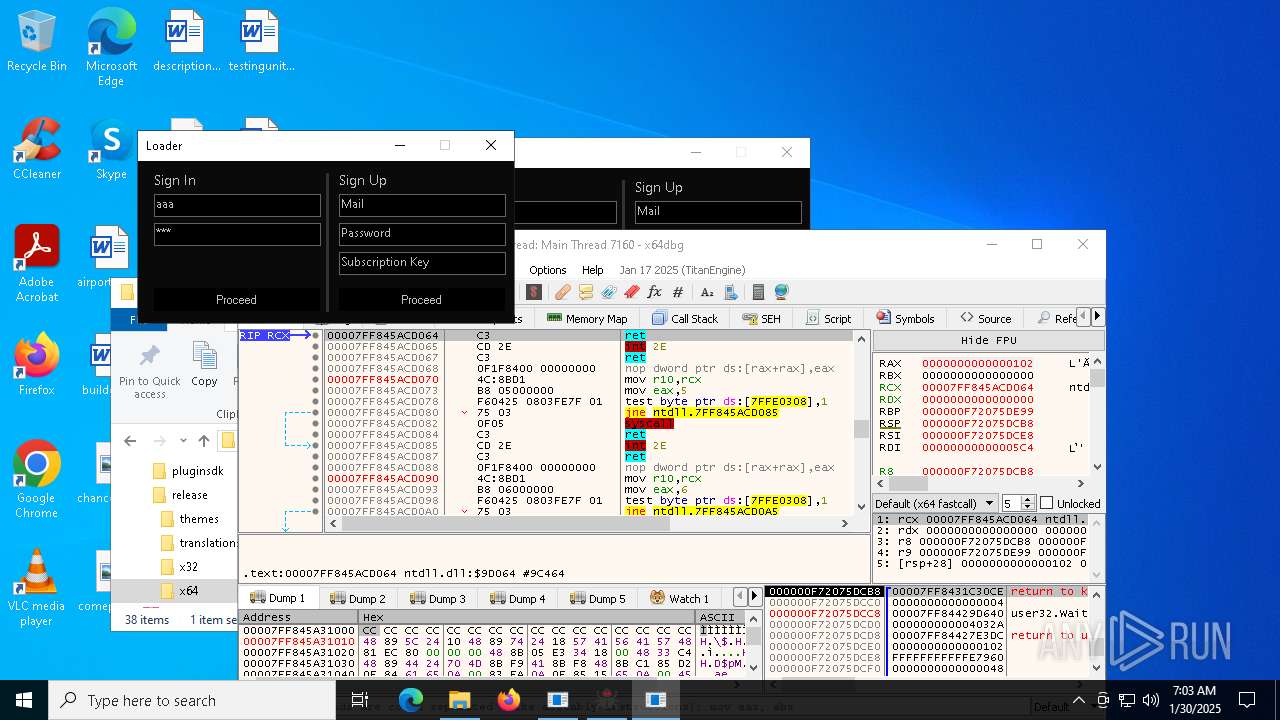This screenshot has width=1280, height=720.
Task: Click the Sign Up Password field in Loader
Action: tap(422, 234)
